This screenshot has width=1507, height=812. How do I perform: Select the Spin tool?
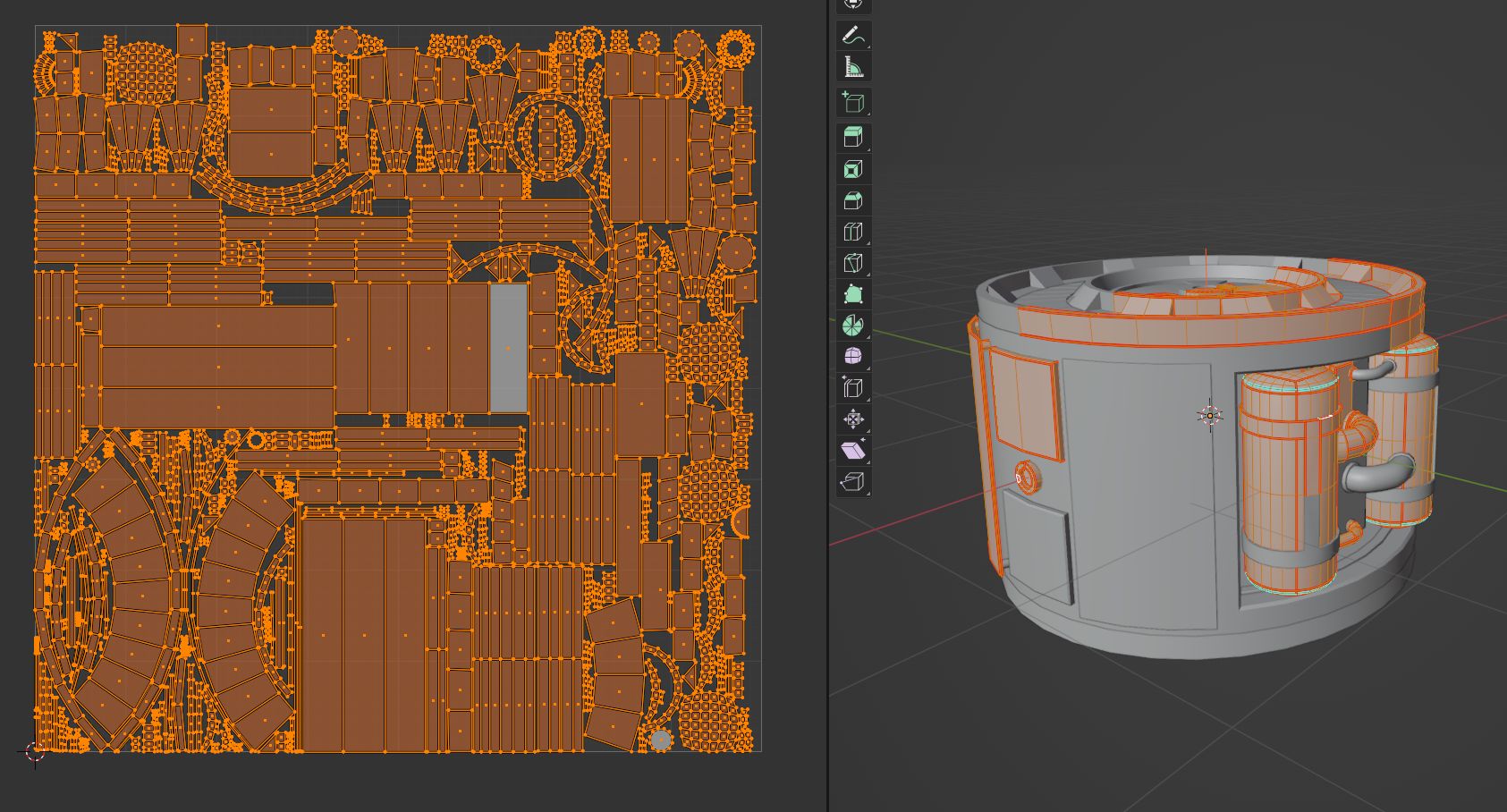click(852, 326)
